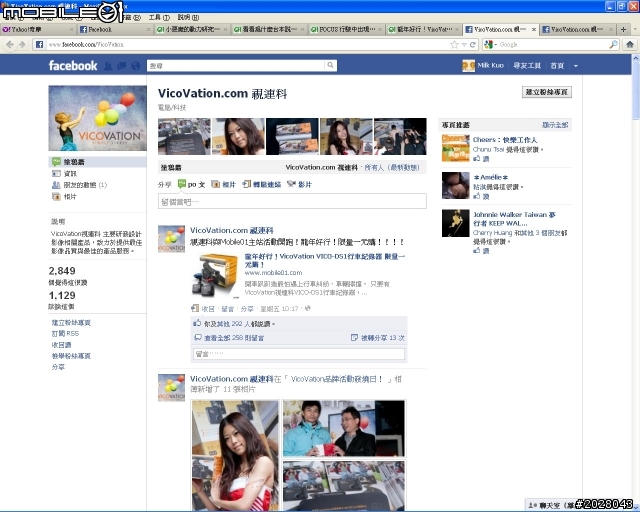Open dashcam box thumbnail in first post

(x=215, y=276)
